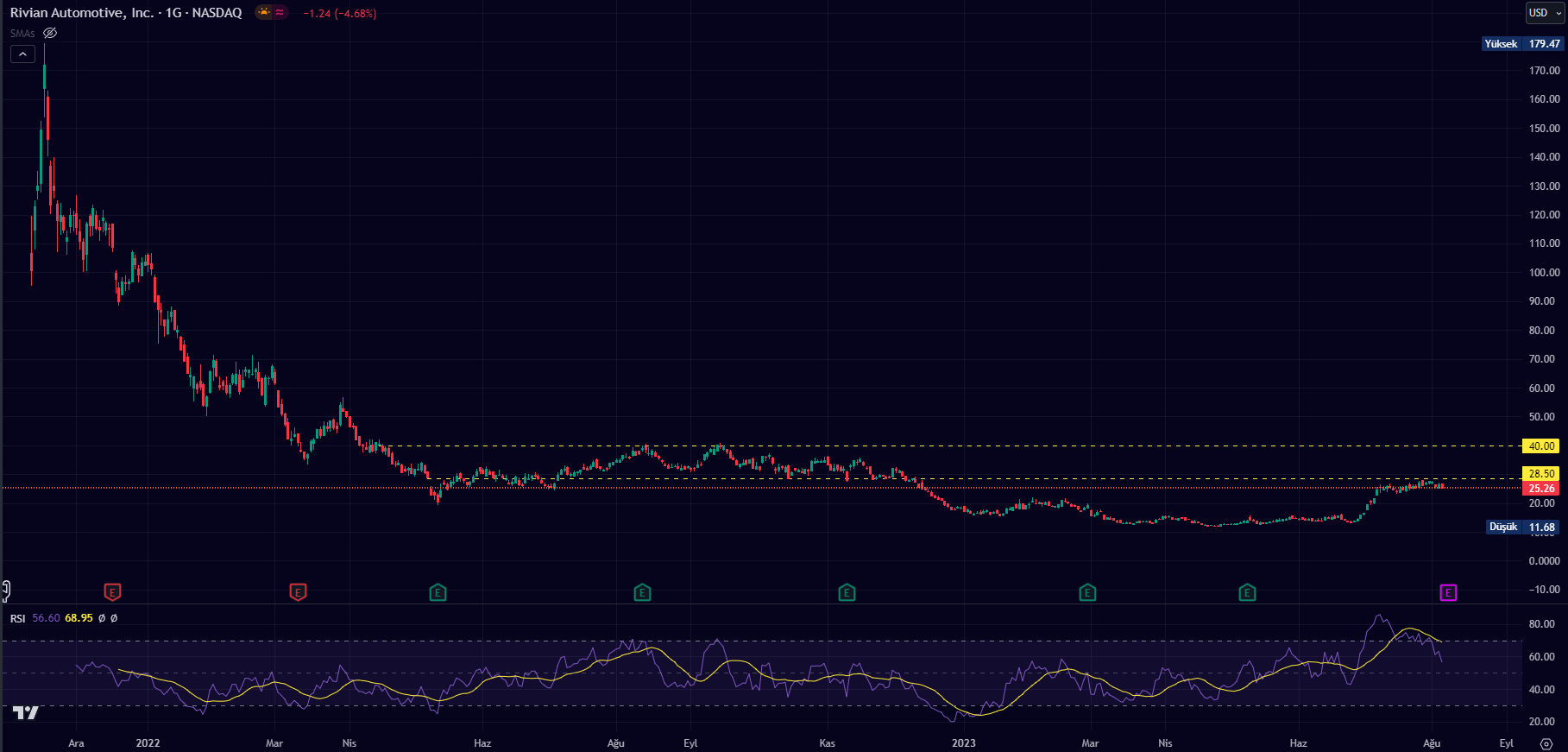Click the Ara label on the time axis
This screenshot has height=752, width=1568.
[76, 743]
